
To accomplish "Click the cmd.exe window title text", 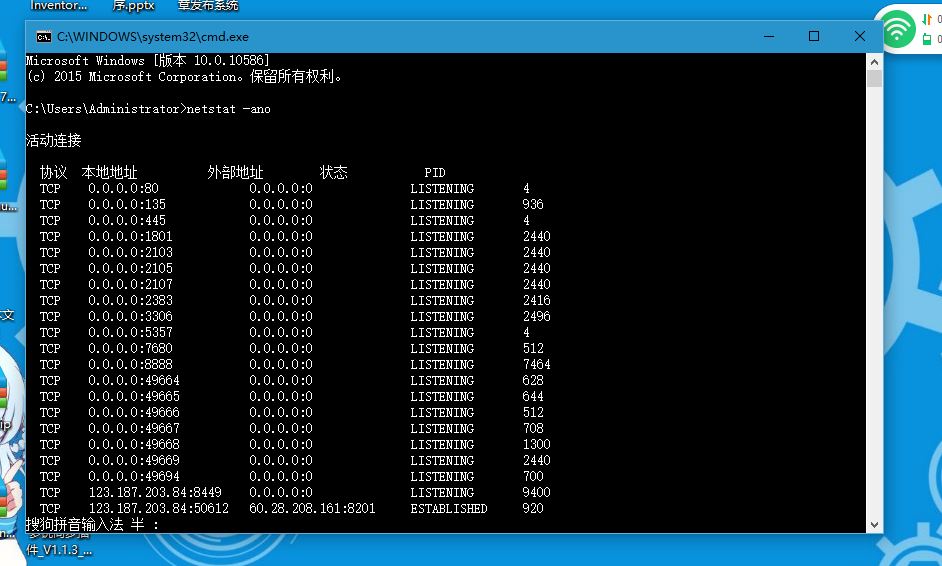I will coord(153,37).
